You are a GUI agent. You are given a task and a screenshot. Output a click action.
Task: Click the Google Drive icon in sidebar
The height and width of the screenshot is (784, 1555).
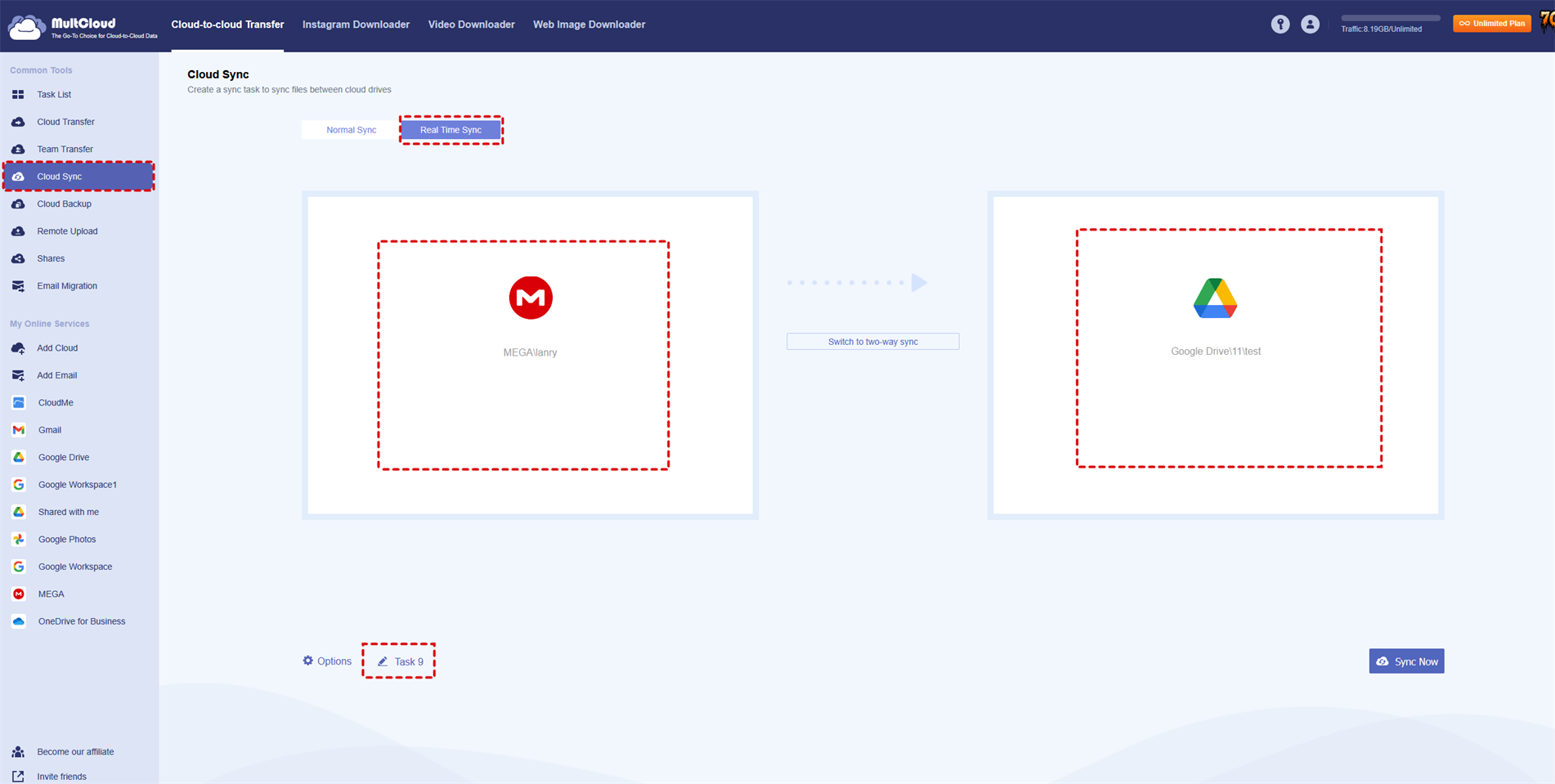coord(19,458)
